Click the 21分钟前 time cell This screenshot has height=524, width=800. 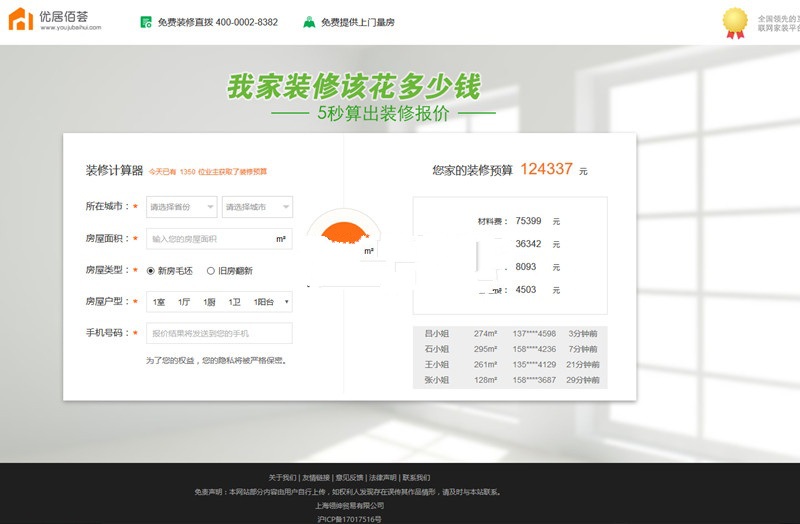tap(583, 364)
